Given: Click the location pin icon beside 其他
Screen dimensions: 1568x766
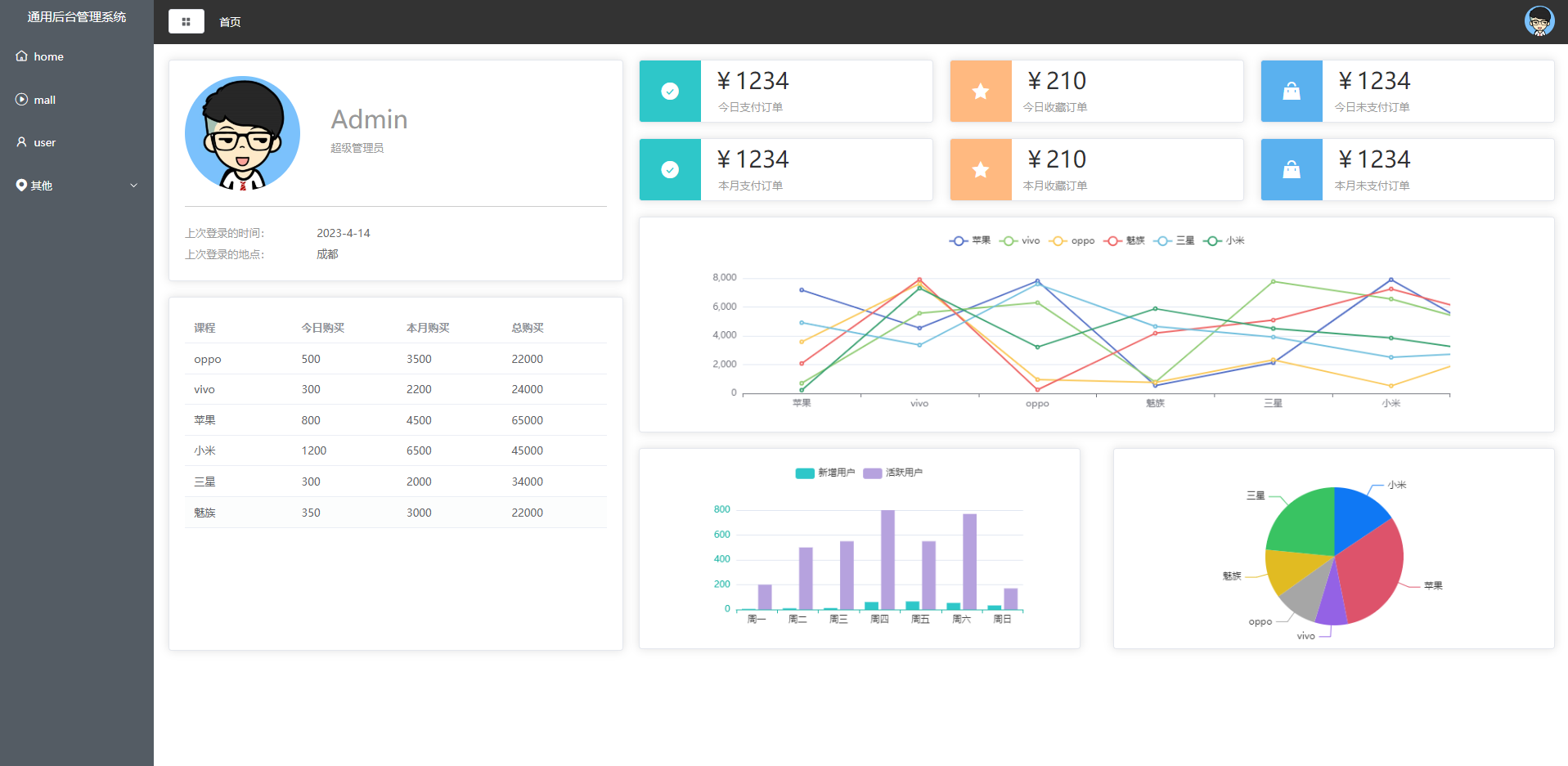Looking at the screenshot, I should pos(21,185).
